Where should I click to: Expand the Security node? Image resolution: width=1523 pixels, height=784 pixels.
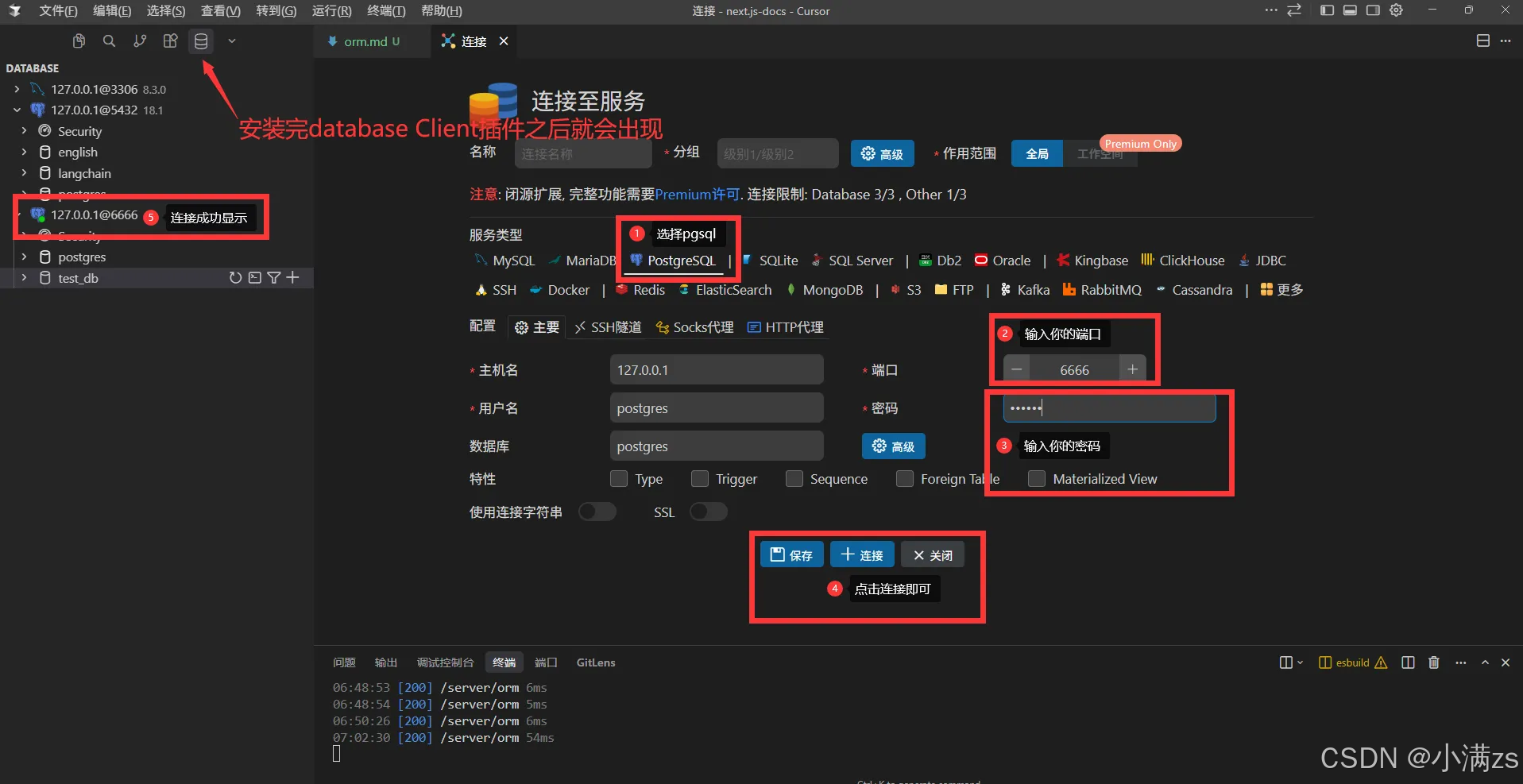[x=24, y=131]
